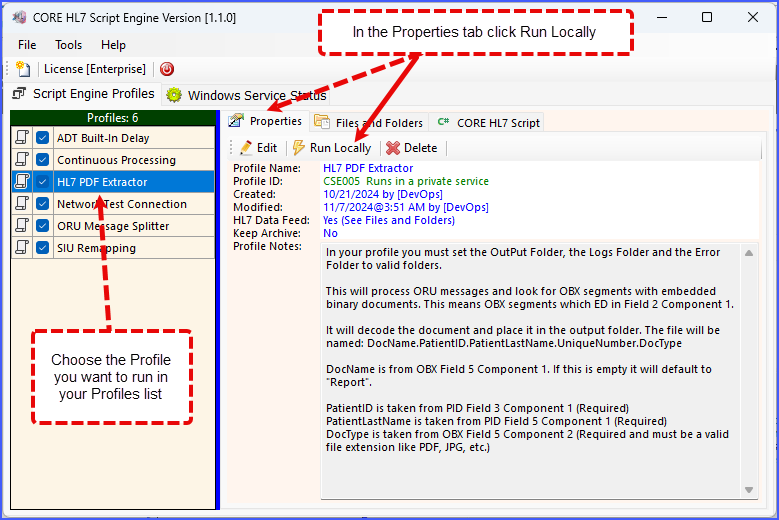Click the License [Enterprise] button

pyautogui.click(x=95, y=69)
